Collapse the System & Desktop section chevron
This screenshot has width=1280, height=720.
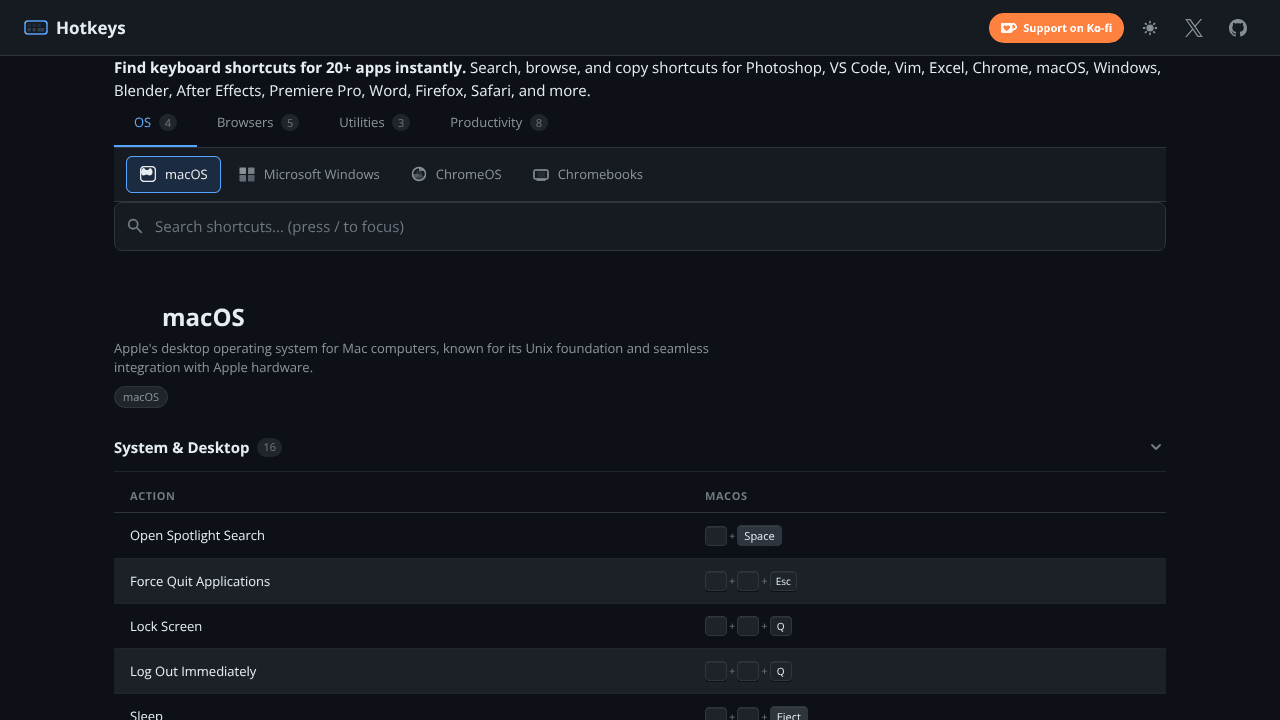[x=1156, y=447]
